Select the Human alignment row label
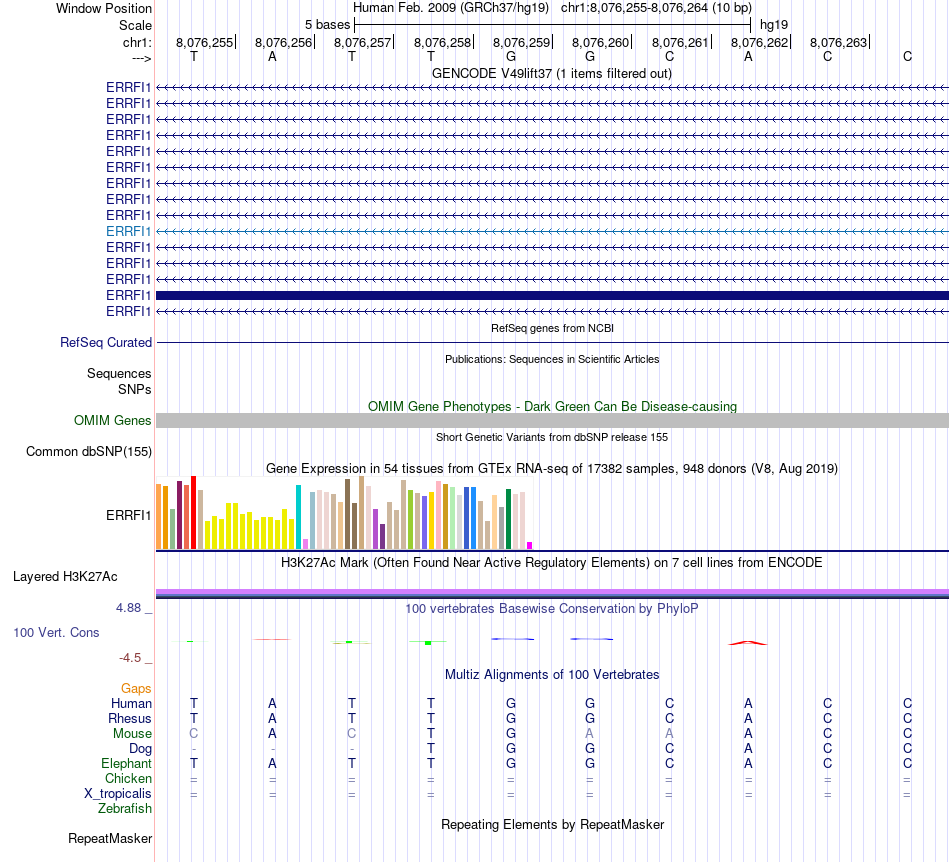The width and height of the screenshot is (950, 862). 131,704
